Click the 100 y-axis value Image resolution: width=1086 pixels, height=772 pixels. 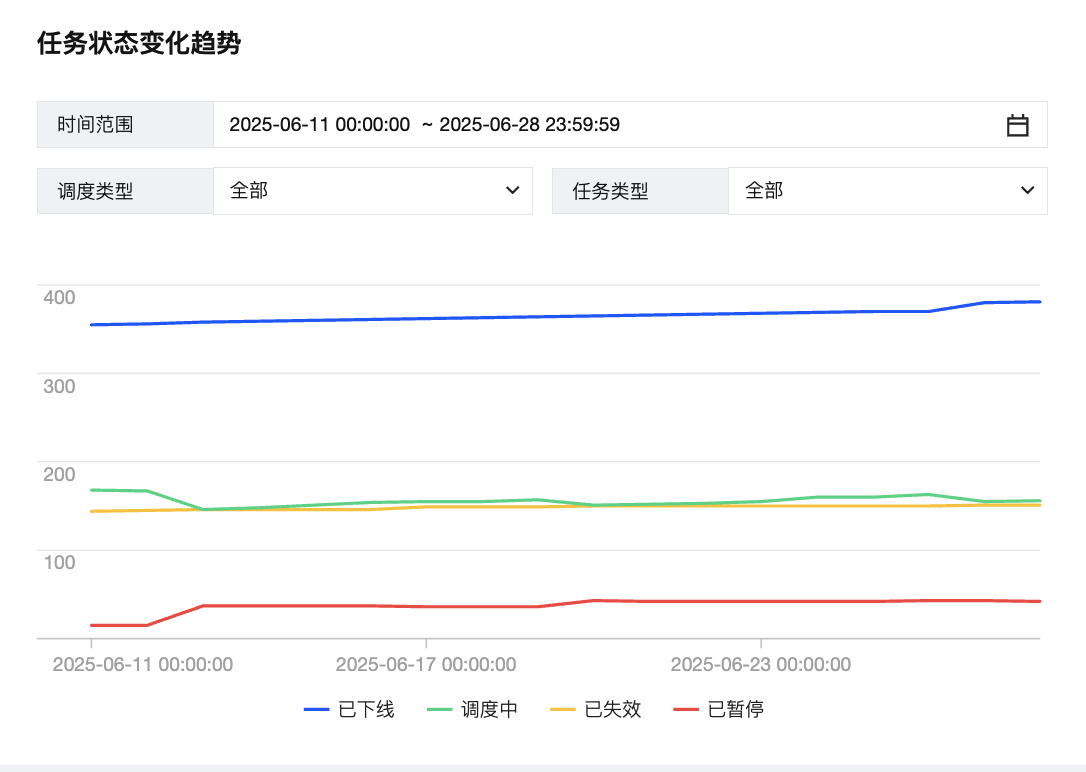coord(59,562)
